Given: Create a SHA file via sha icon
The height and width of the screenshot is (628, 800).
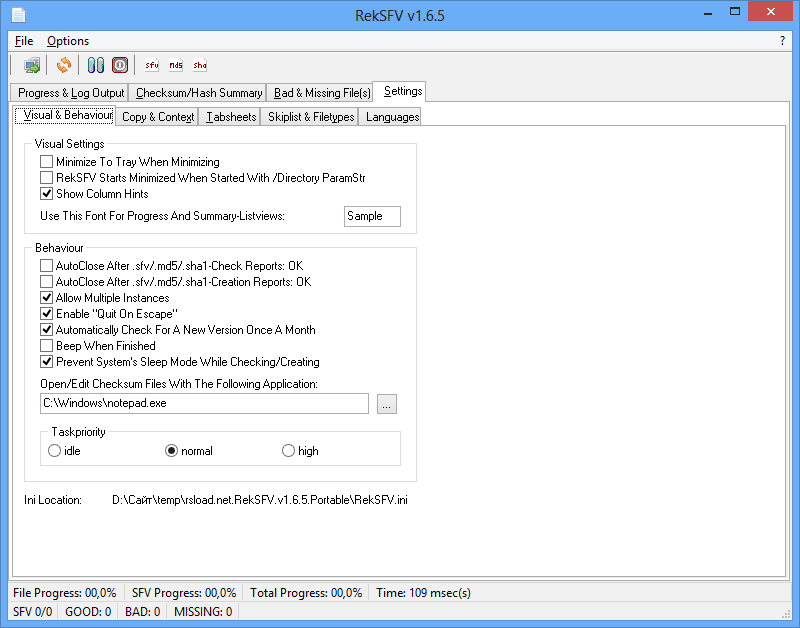Looking at the screenshot, I should (x=199, y=65).
